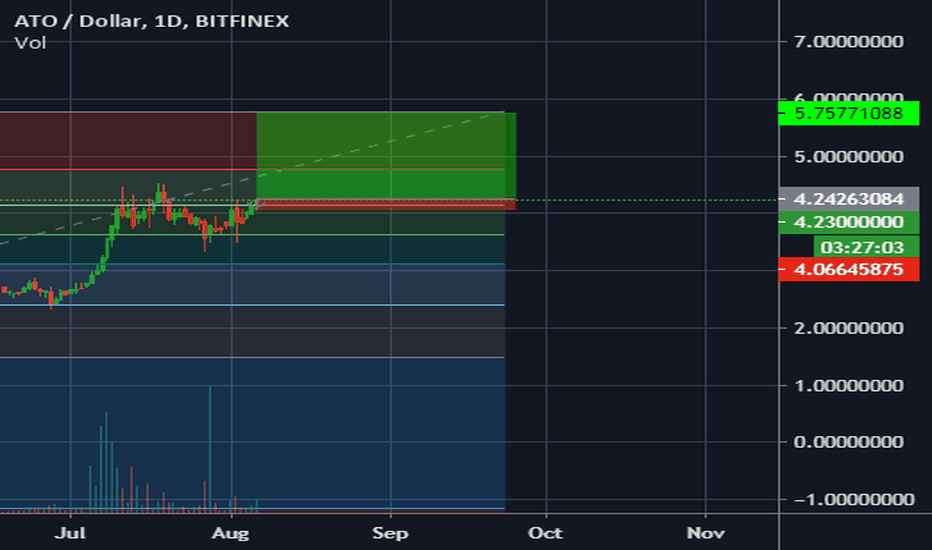Image resolution: width=932 pixels, height=550 pixels.
Task: Click the Nov label on time axis
Action: (x=706, y=533)
